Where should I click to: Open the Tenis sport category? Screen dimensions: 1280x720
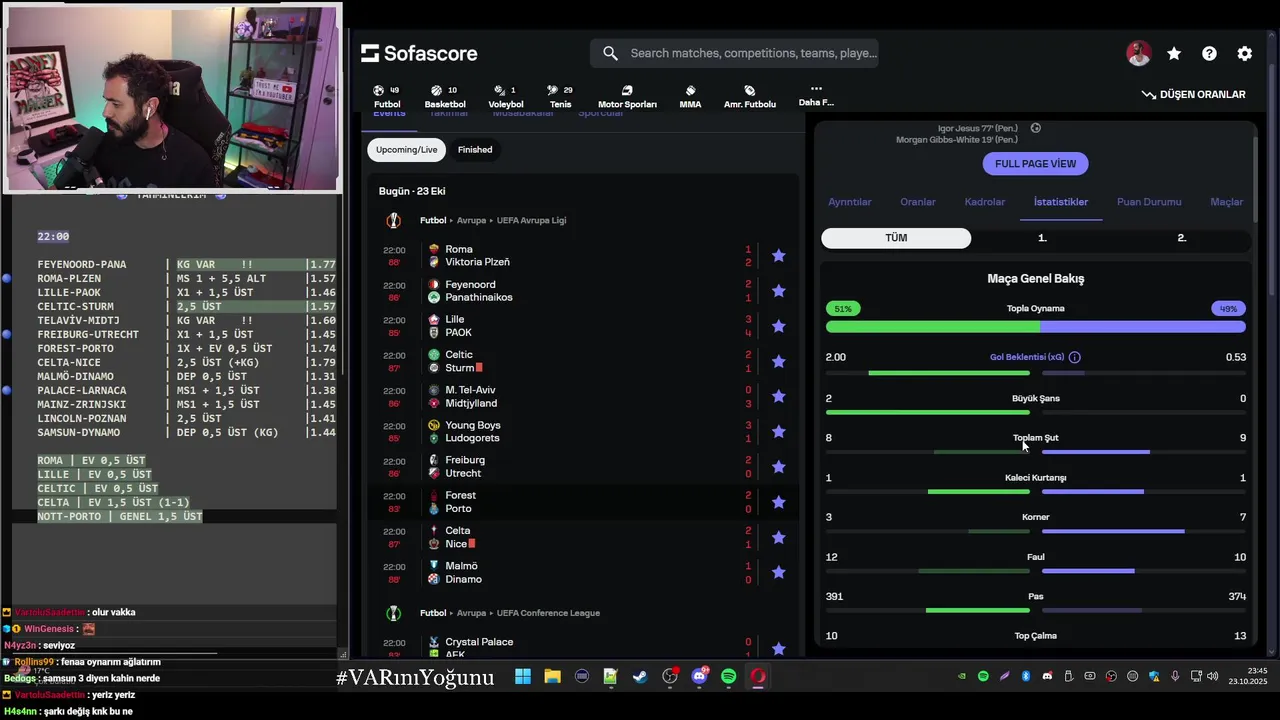[560, 97]
